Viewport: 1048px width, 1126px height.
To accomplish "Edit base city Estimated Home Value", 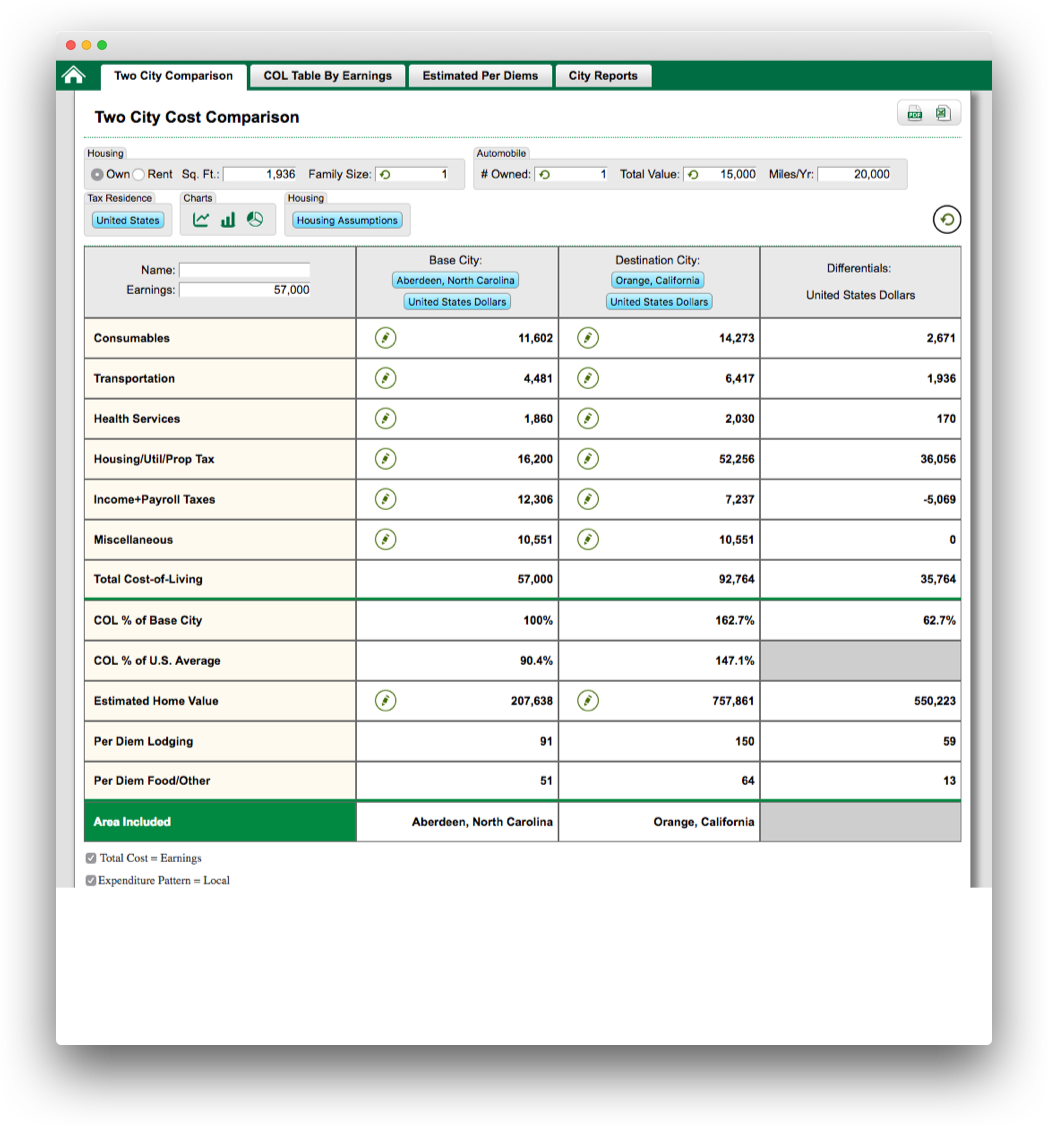I will point(386,700).
